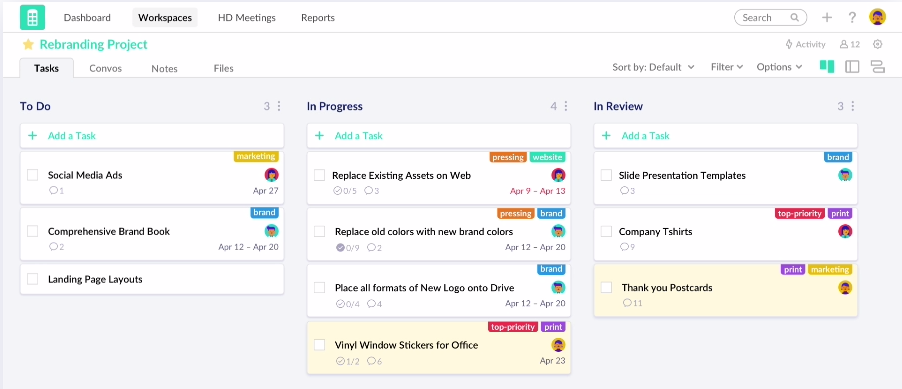Open the Company Tshirts task title
The image size is (902, 389).
pyautogui.click(x=655, y=231)
